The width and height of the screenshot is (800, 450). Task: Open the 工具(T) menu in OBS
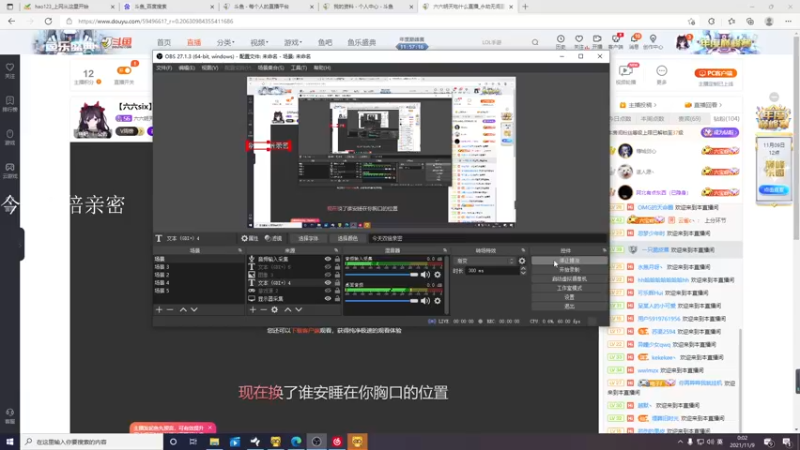tap(298, 67)
